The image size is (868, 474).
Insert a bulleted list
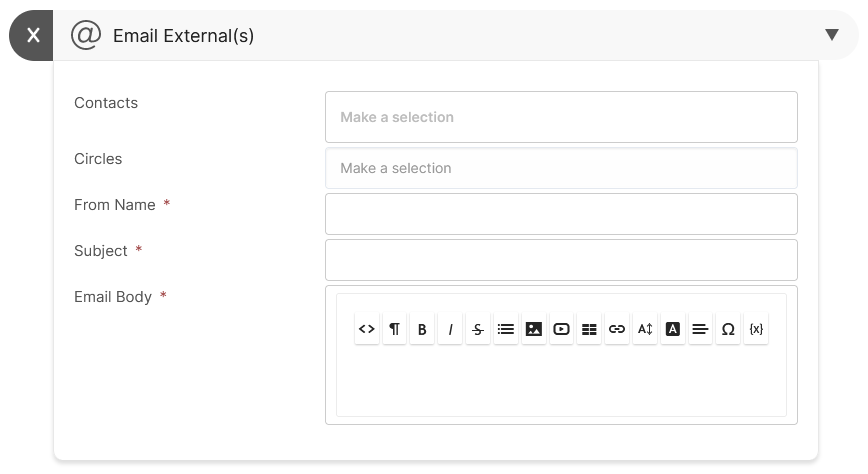pos(505,329)
